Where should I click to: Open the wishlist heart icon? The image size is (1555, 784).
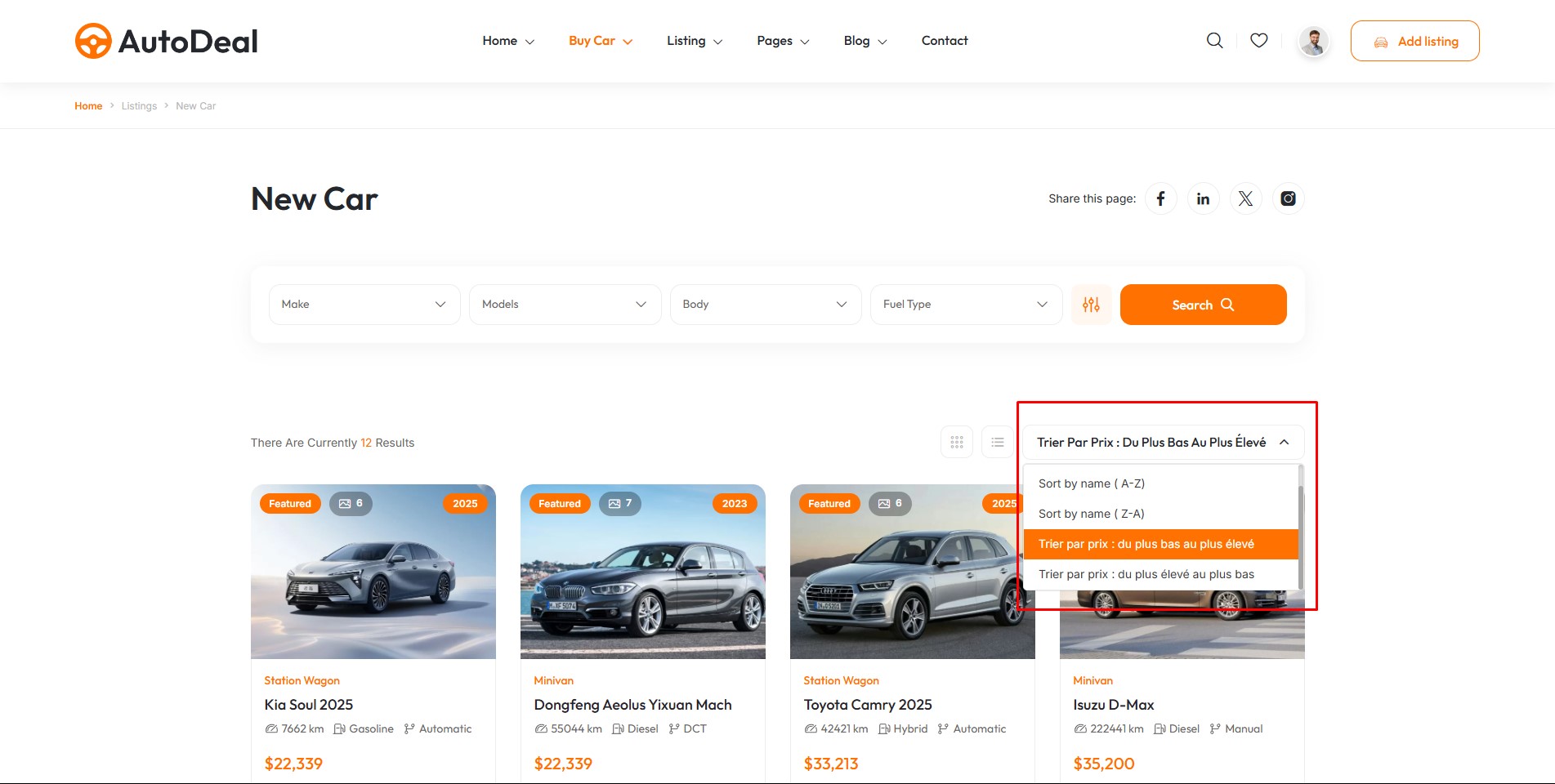pyautogui.click(x=1259, y=40)
